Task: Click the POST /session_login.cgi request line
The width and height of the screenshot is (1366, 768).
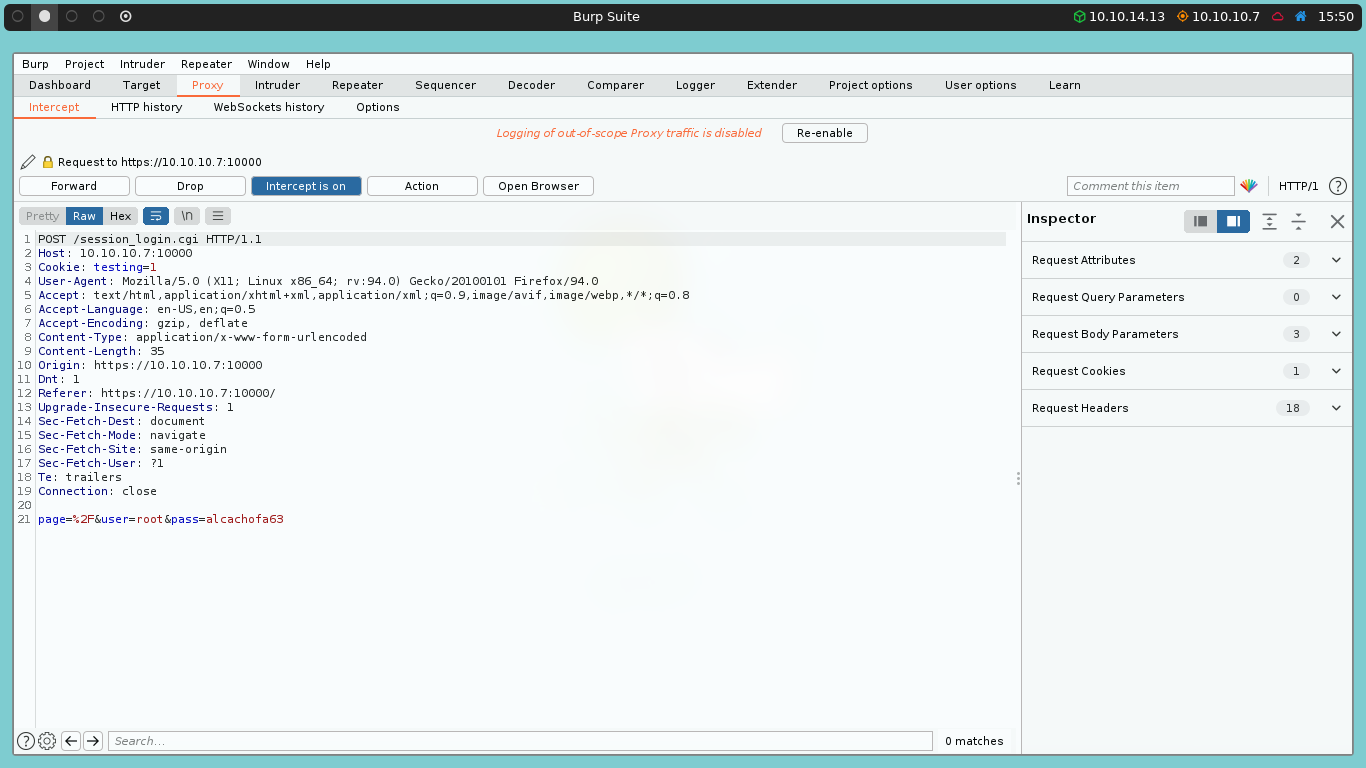Action: [150, 239]
